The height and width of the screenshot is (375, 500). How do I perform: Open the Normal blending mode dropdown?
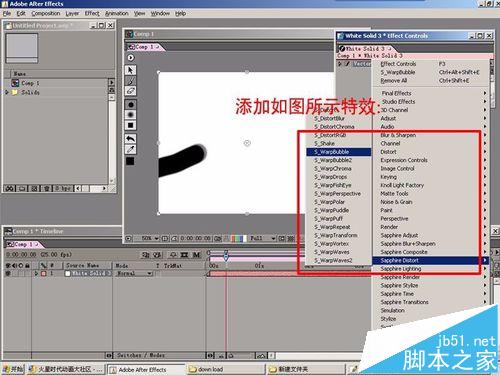(134, 273)
